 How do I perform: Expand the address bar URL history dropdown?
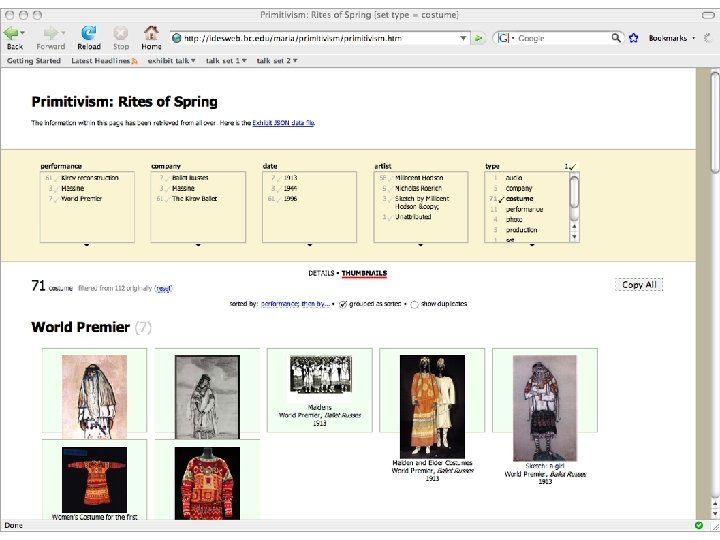click(x=463, y=38)
